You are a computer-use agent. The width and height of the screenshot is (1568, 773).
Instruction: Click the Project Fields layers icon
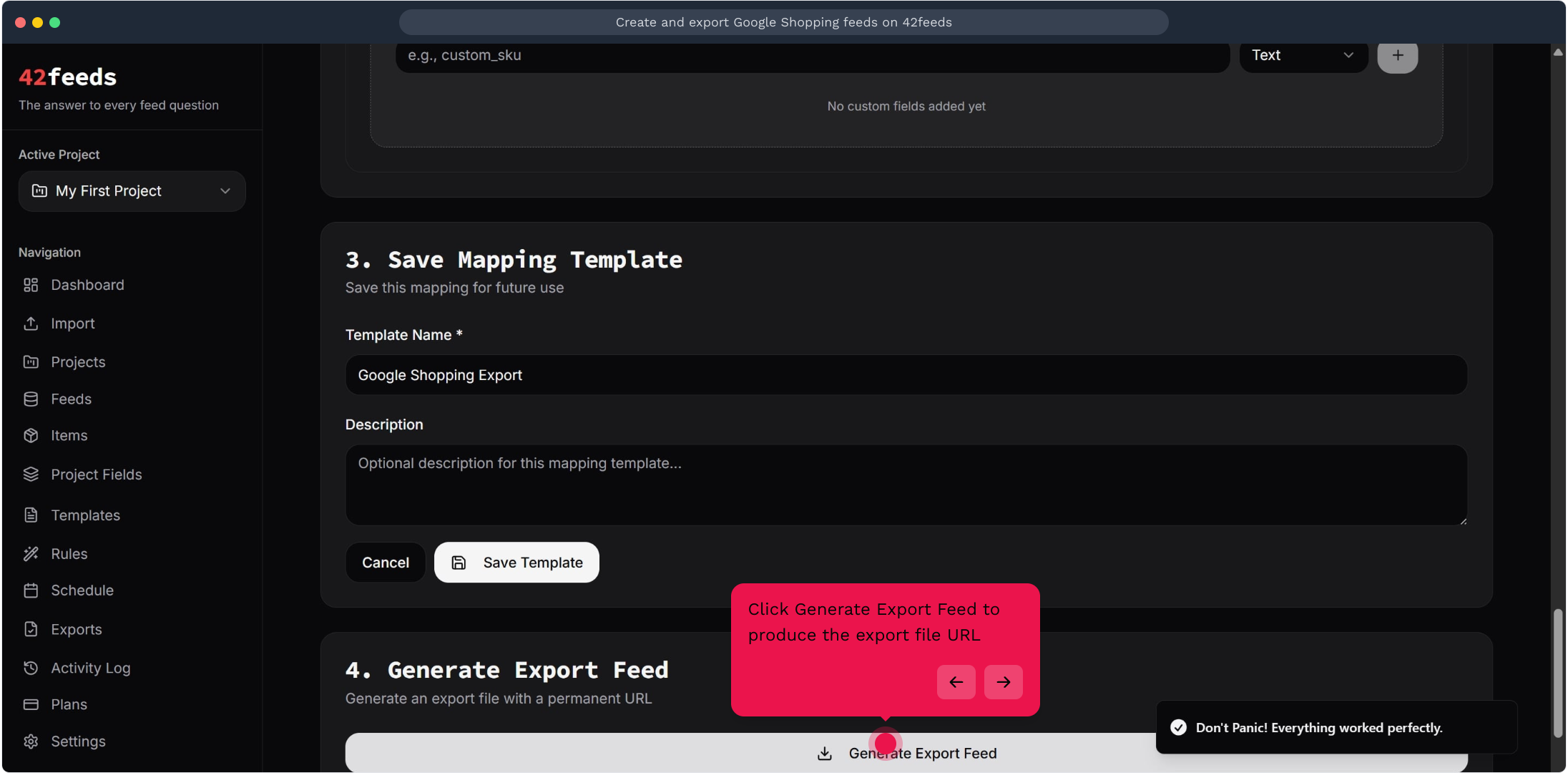[31, 475]
